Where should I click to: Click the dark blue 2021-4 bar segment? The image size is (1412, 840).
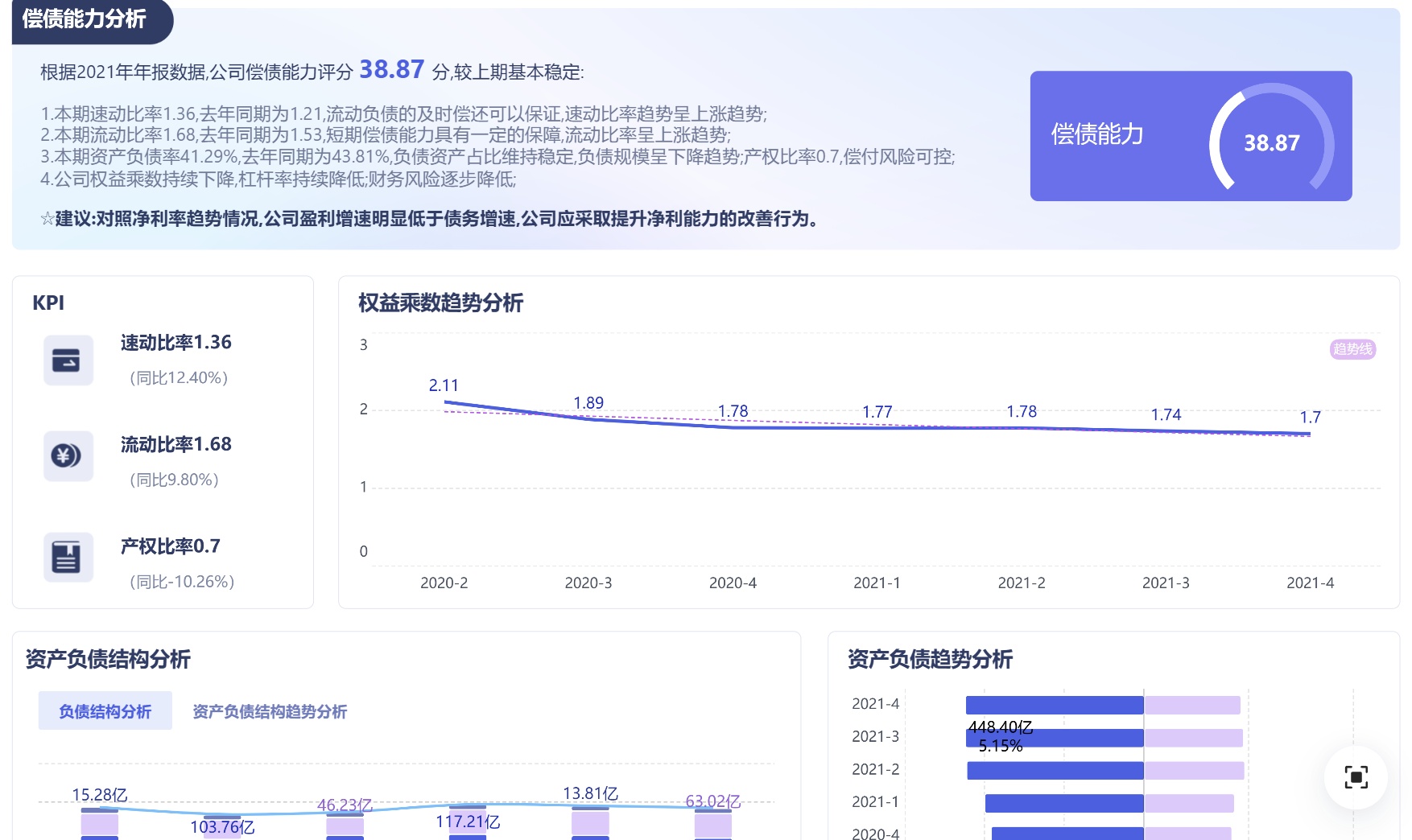pyautogui.click(x=1055, y=705)
